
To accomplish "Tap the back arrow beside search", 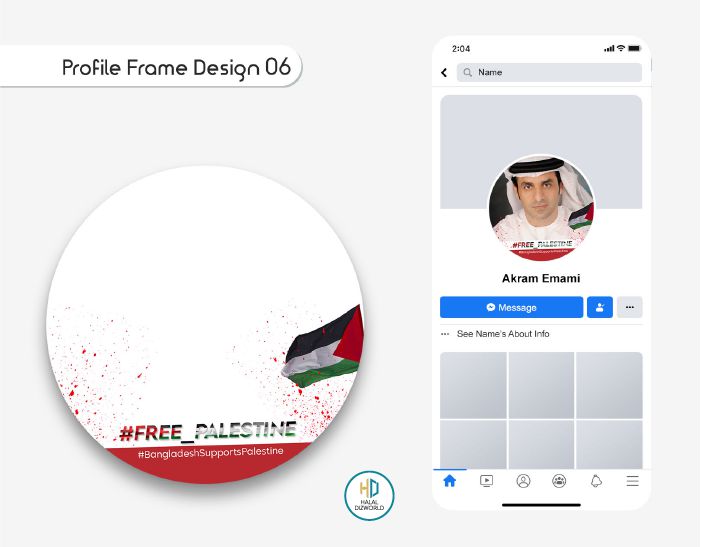I will [444, 72].
